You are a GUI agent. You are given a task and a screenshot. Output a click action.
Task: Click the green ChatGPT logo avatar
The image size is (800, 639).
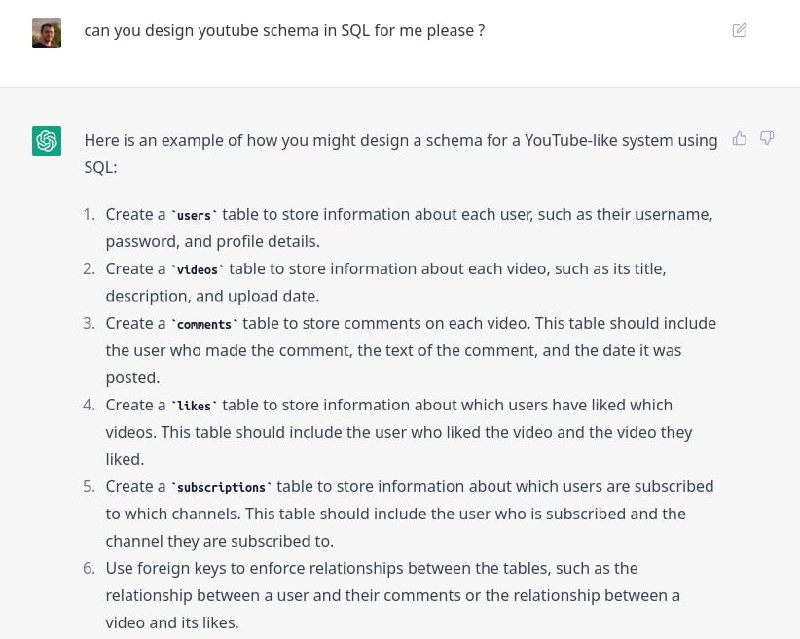point(46,141)
